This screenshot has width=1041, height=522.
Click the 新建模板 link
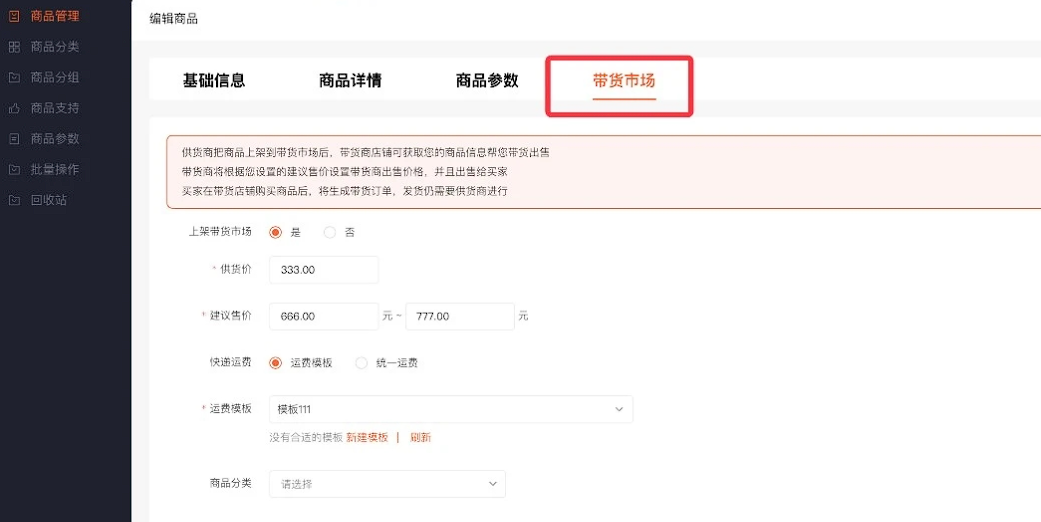367,438
